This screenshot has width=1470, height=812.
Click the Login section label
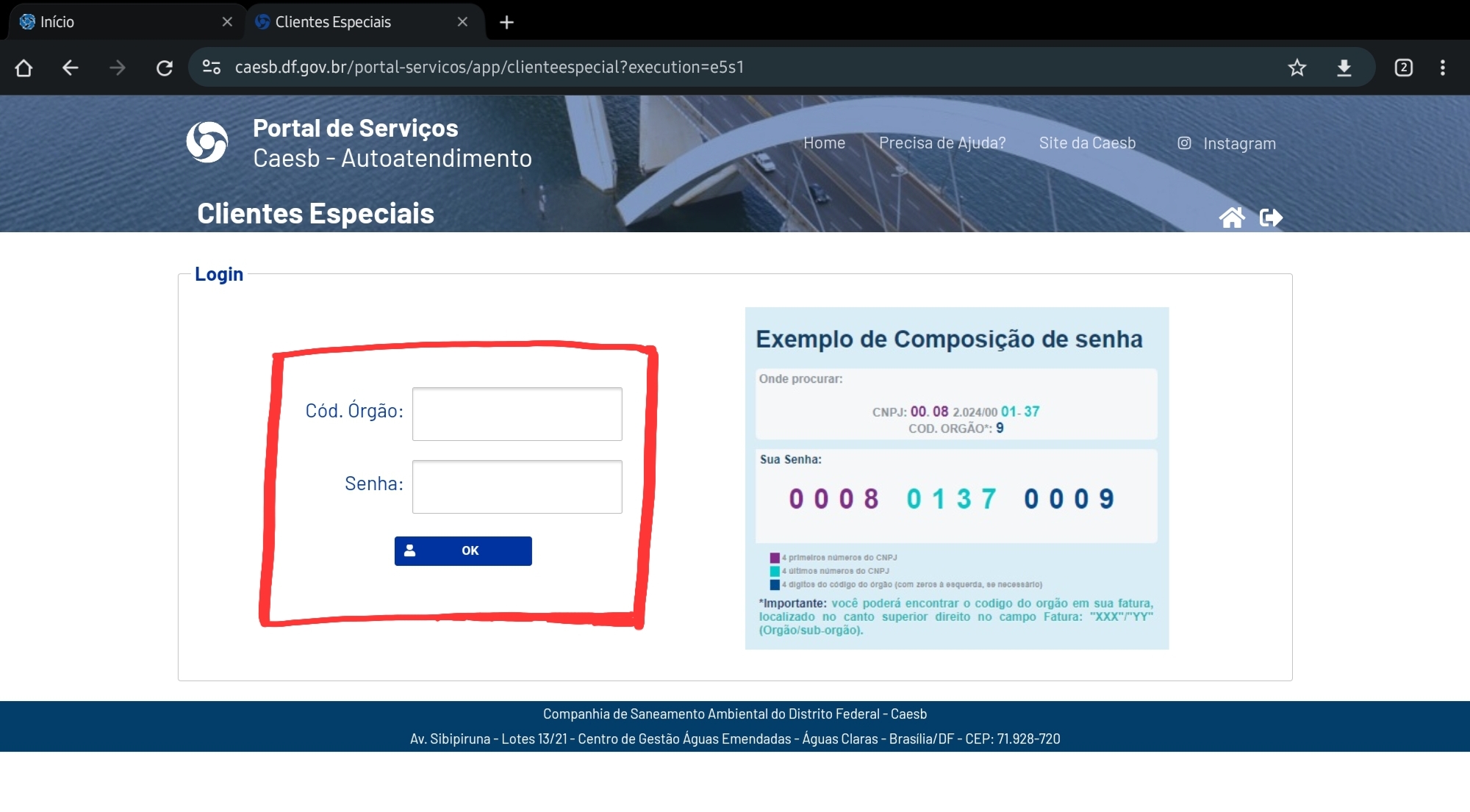click(219, 274)
